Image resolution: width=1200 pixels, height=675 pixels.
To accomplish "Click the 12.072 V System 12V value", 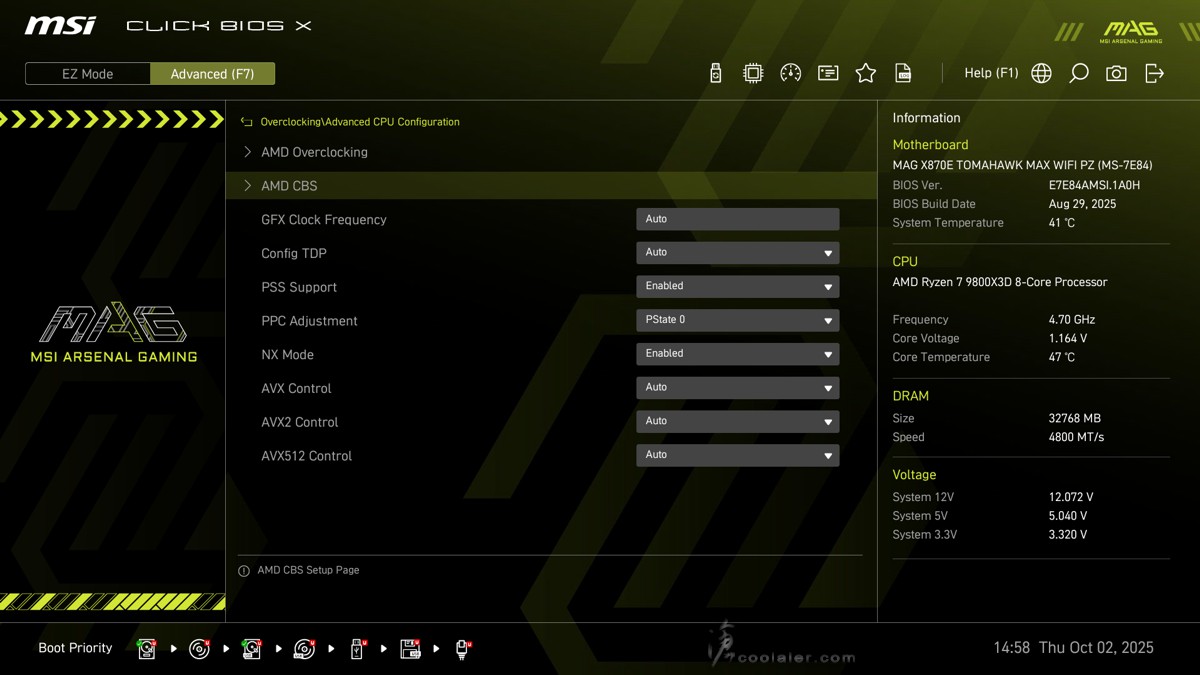I will click(1070, 497).
